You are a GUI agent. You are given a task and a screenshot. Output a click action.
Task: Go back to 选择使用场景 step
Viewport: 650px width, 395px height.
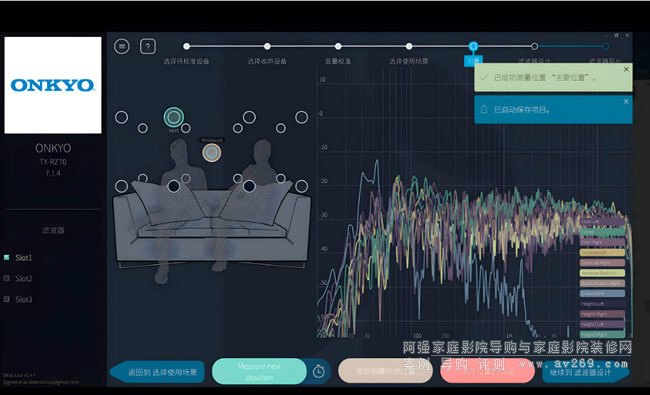(158, 372)
